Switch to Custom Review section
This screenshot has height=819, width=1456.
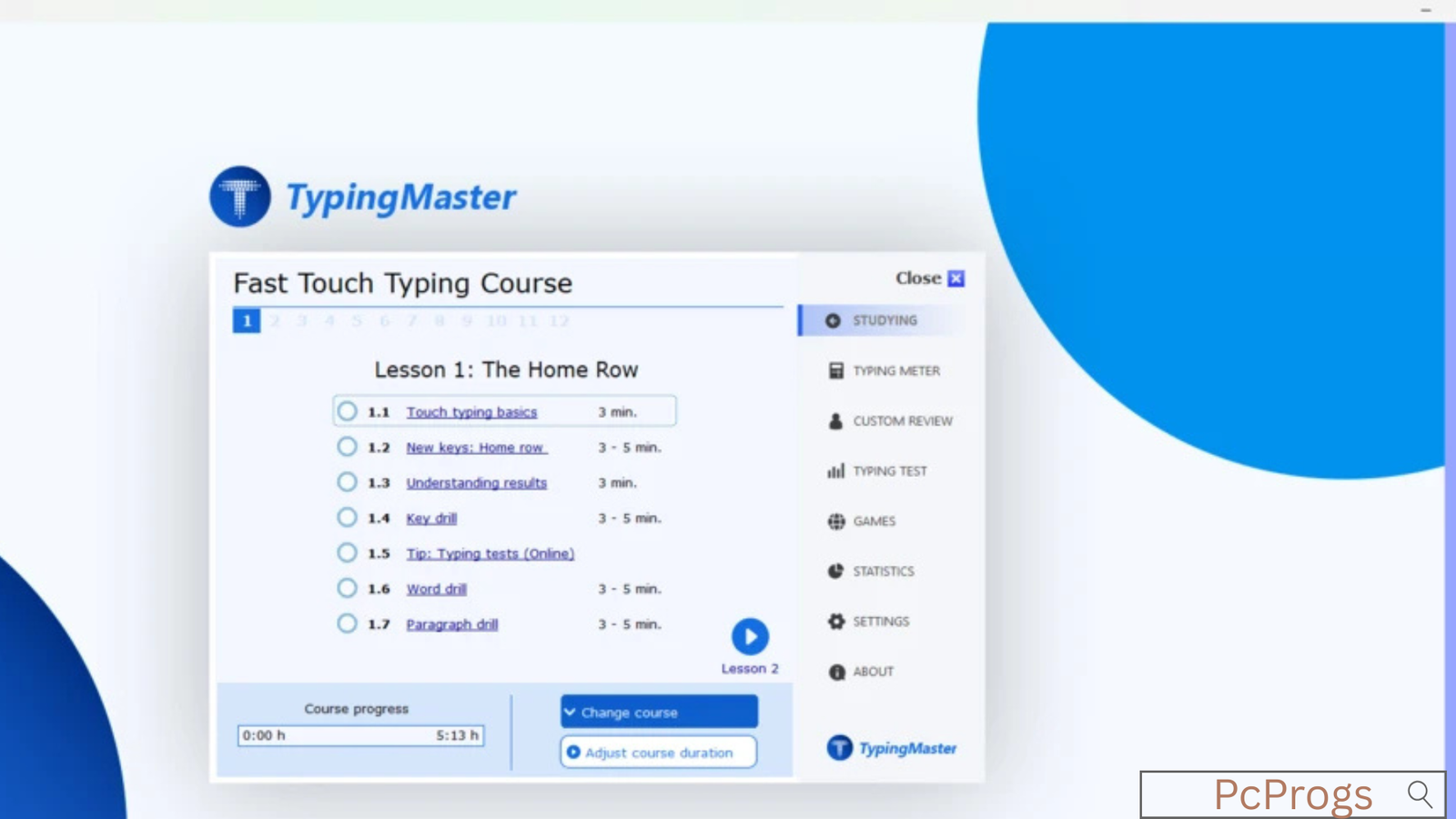(x=903, y=420)
